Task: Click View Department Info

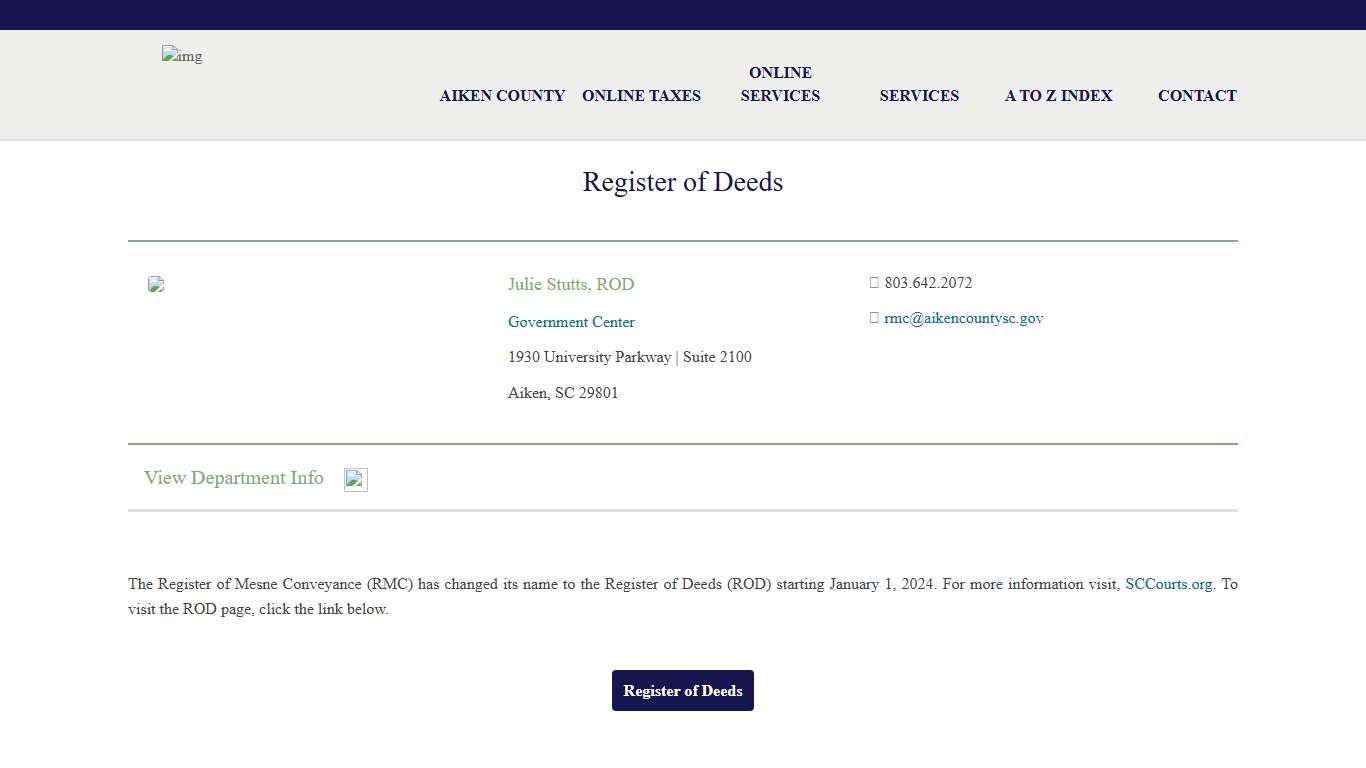Action: 233,478
